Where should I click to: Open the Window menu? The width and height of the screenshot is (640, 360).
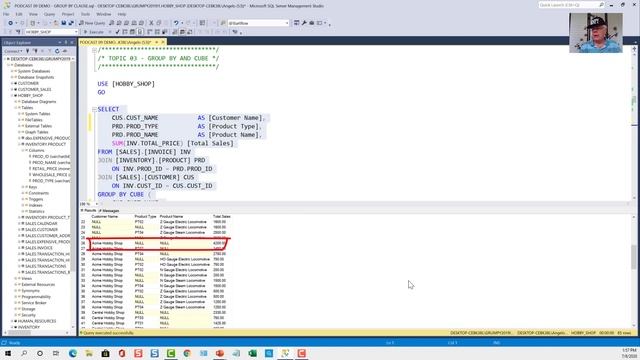click(104, 14)
